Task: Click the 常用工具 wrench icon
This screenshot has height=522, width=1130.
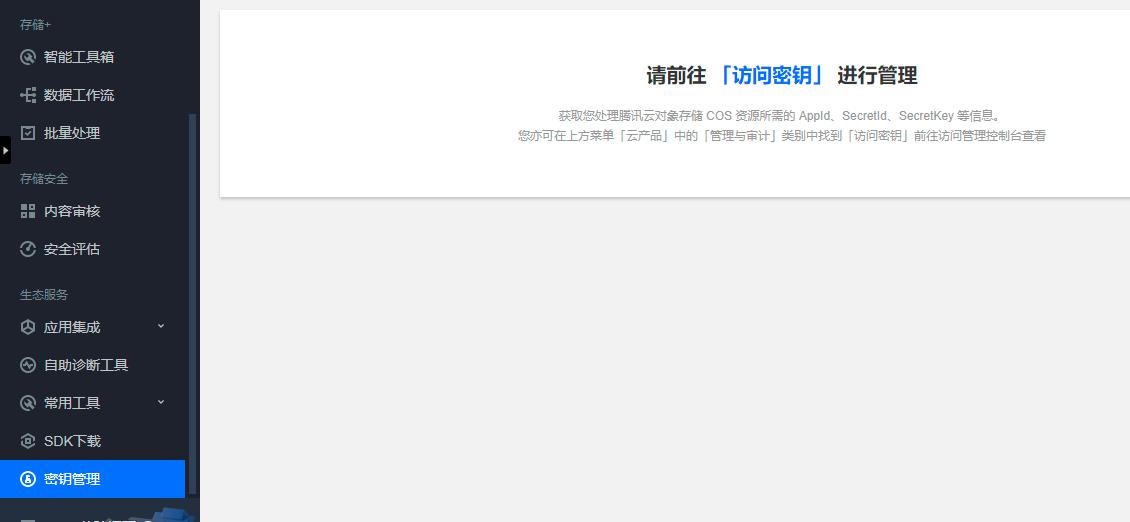Action: coord(28,403)
